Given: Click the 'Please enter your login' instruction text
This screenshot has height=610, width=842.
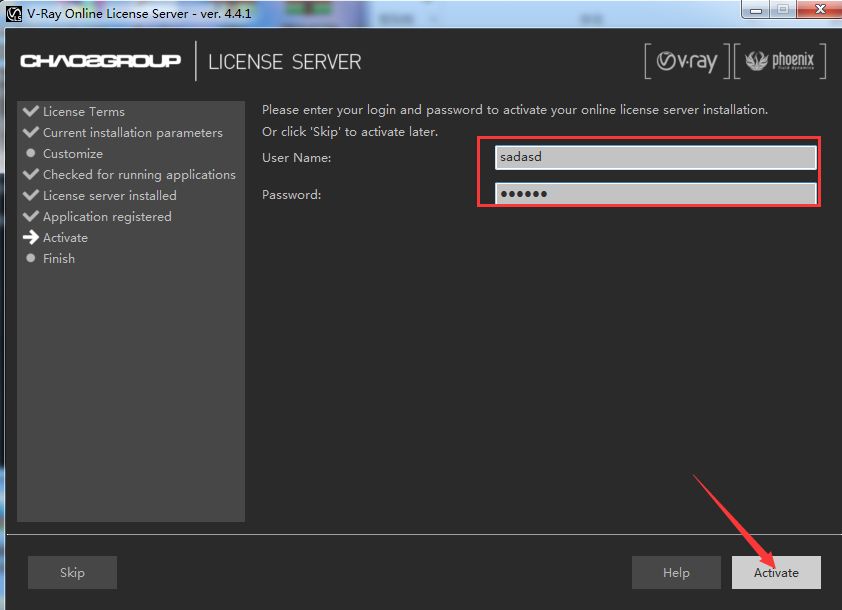Looking at the screenshot, I should pyautogui.click(x=515, y=110).
